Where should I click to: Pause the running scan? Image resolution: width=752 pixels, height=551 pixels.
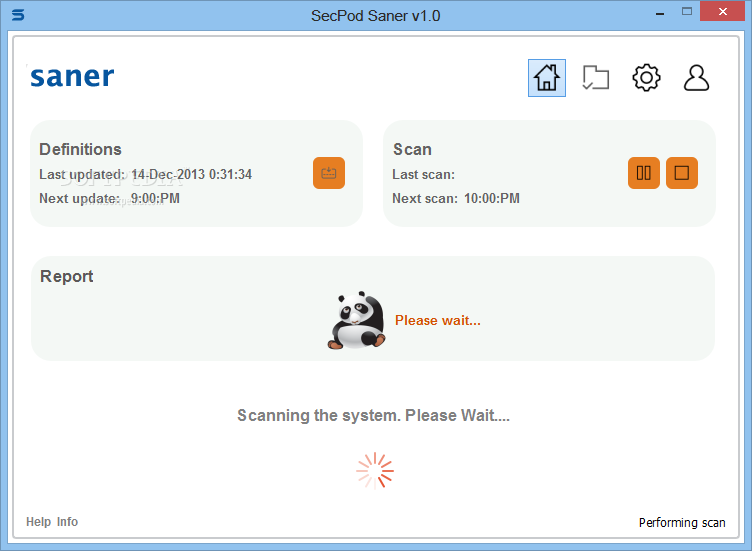click(x=644, y=173)
